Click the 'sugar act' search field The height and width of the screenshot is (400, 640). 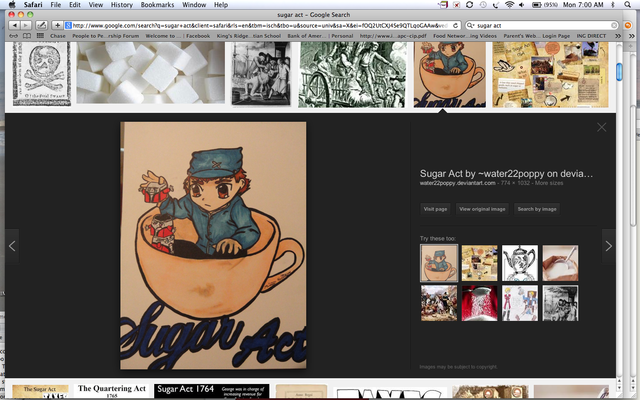pyautogui.click(x=543, y=25)
